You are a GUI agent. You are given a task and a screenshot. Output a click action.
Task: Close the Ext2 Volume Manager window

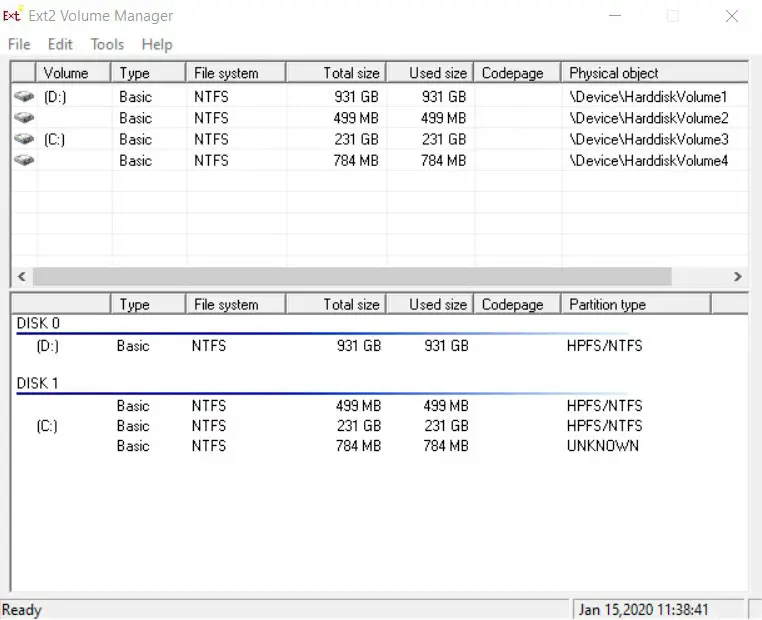731,16
